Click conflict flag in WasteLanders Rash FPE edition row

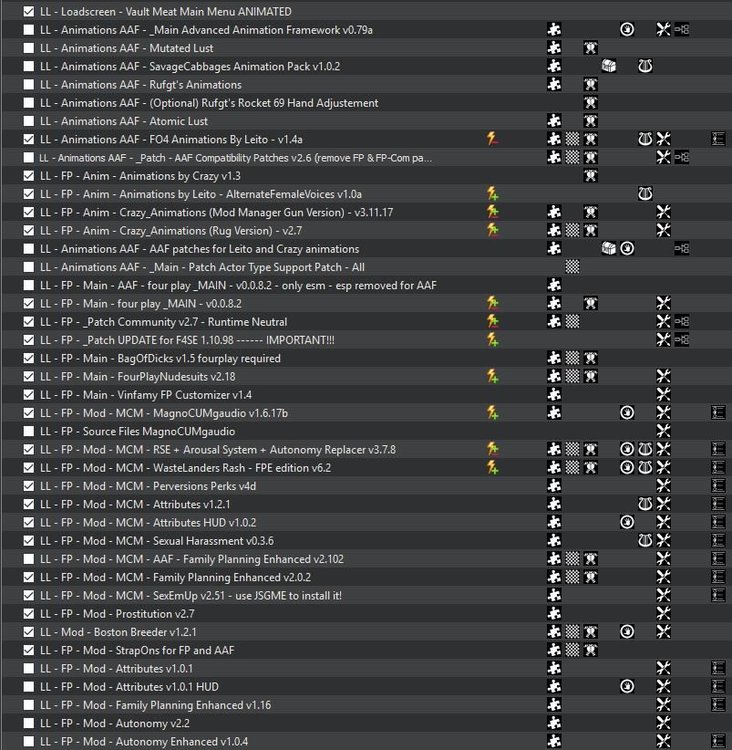[x=492, y=467]
